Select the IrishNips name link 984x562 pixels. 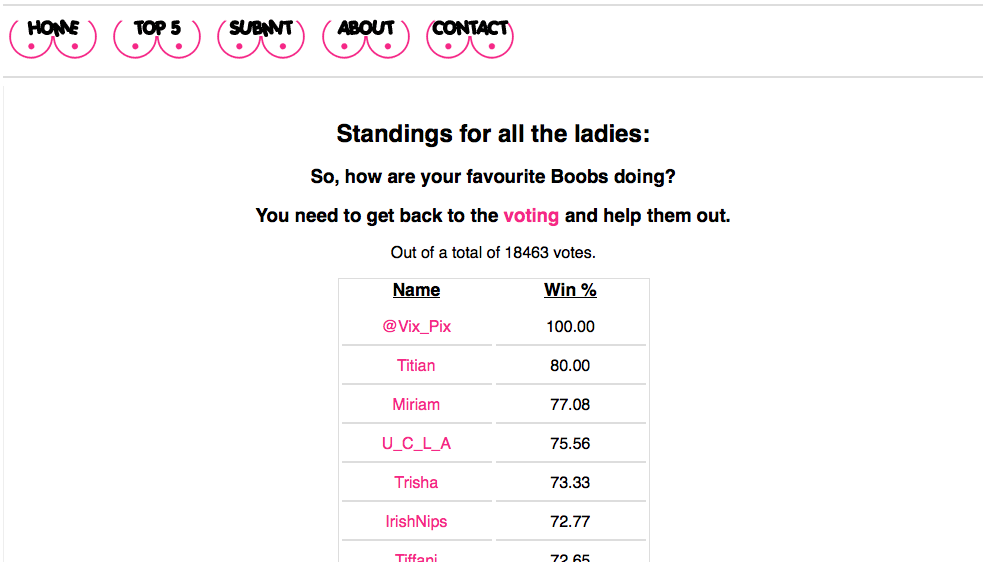[x=416, y=522]
